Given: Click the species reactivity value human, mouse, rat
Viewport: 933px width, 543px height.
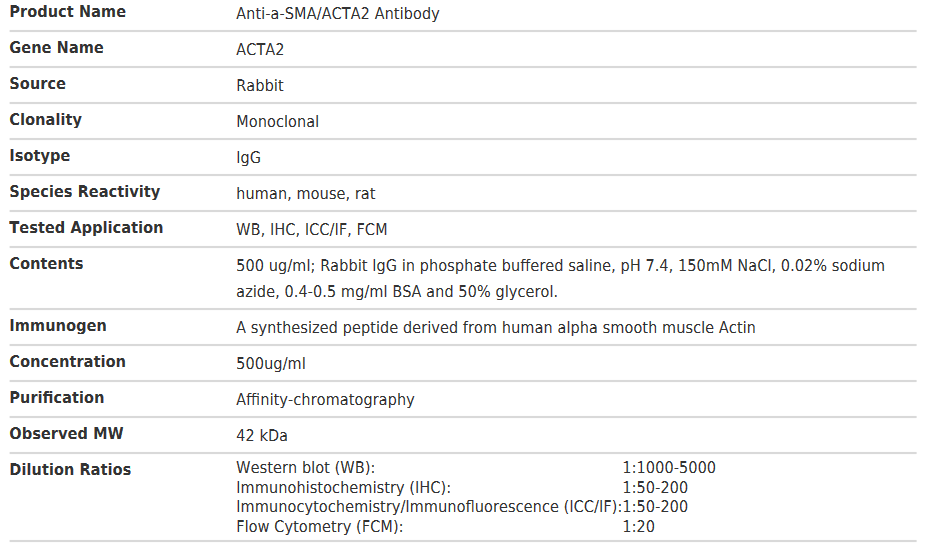Looking at the screenshot, I should (x=305, y=194).
